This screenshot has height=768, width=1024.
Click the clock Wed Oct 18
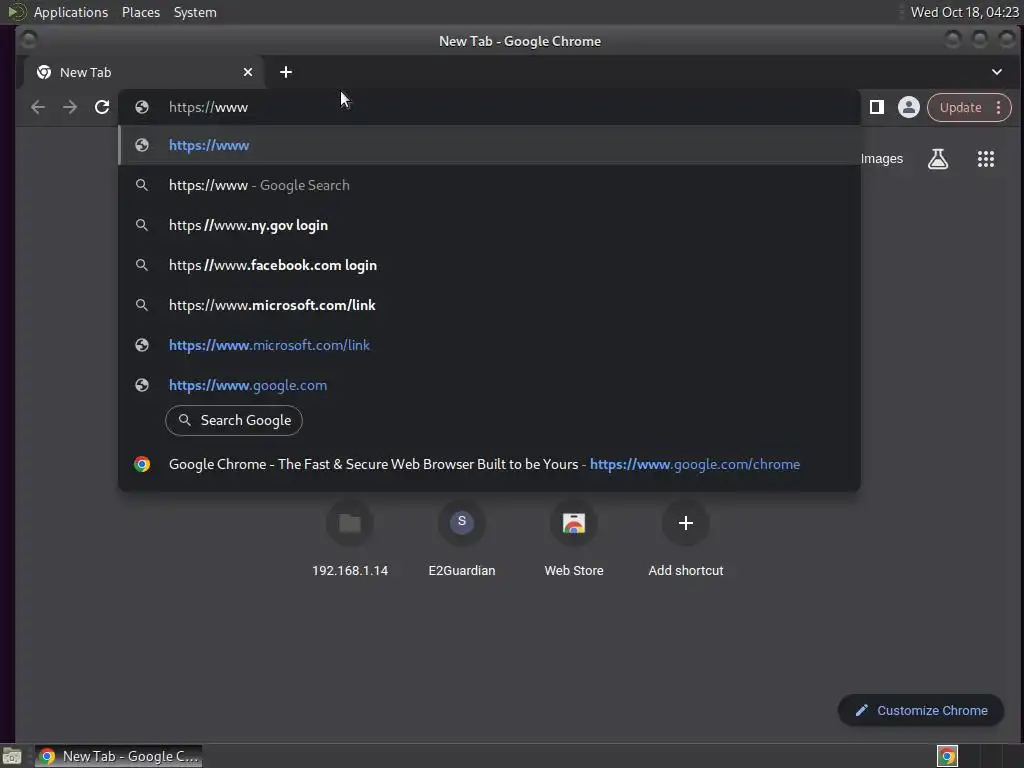[965, 12]
